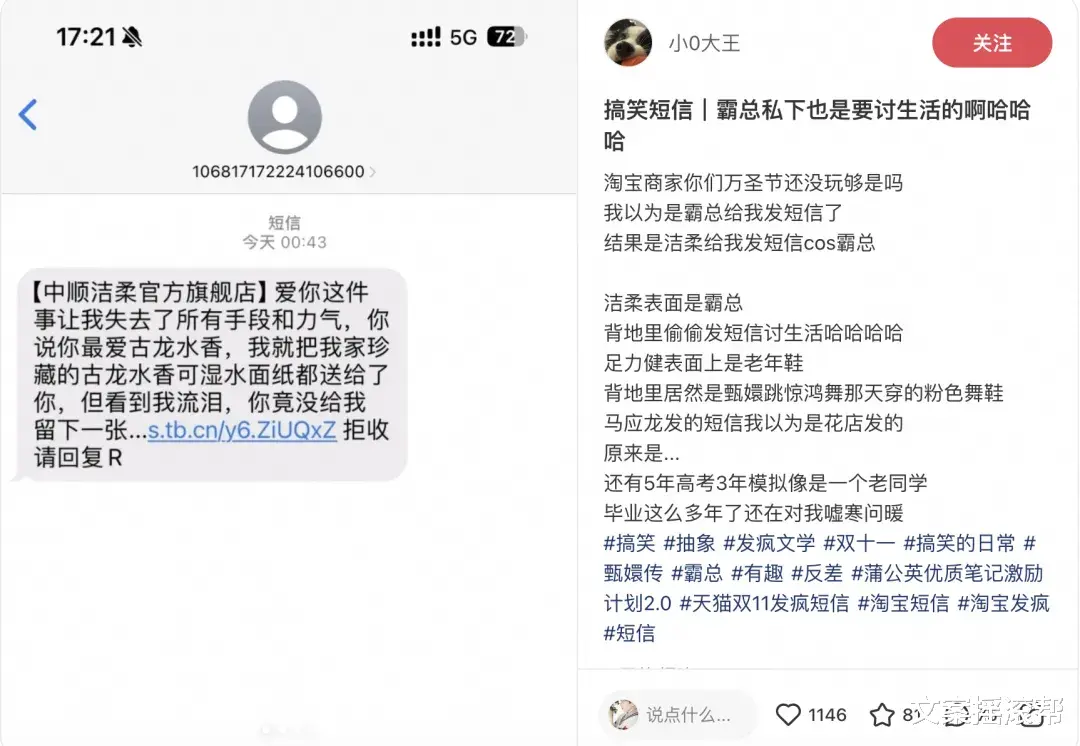
Task: Tap the muted bell status icon
Action: coord(132,37)
